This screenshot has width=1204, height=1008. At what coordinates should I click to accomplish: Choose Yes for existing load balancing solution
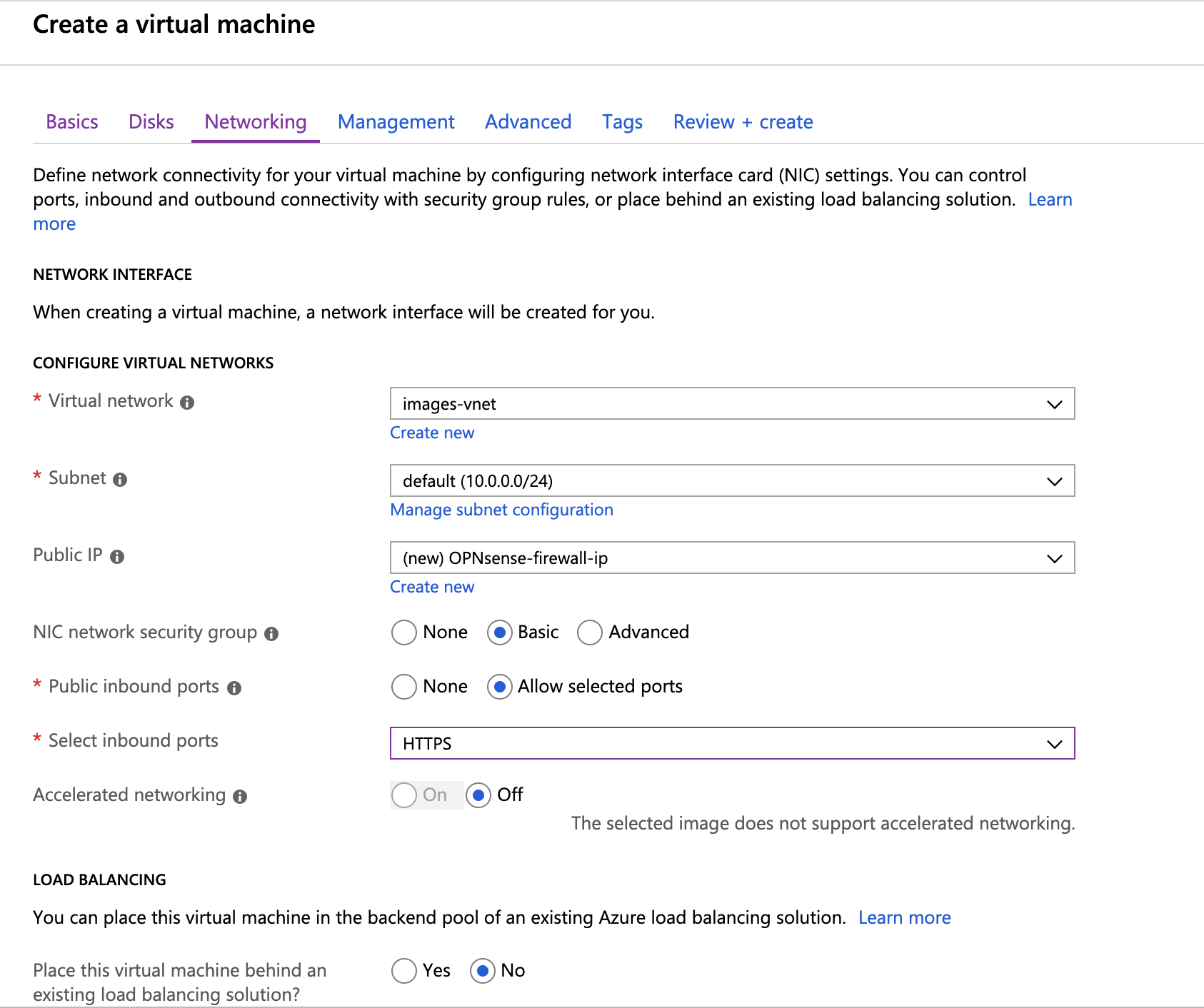404,971
